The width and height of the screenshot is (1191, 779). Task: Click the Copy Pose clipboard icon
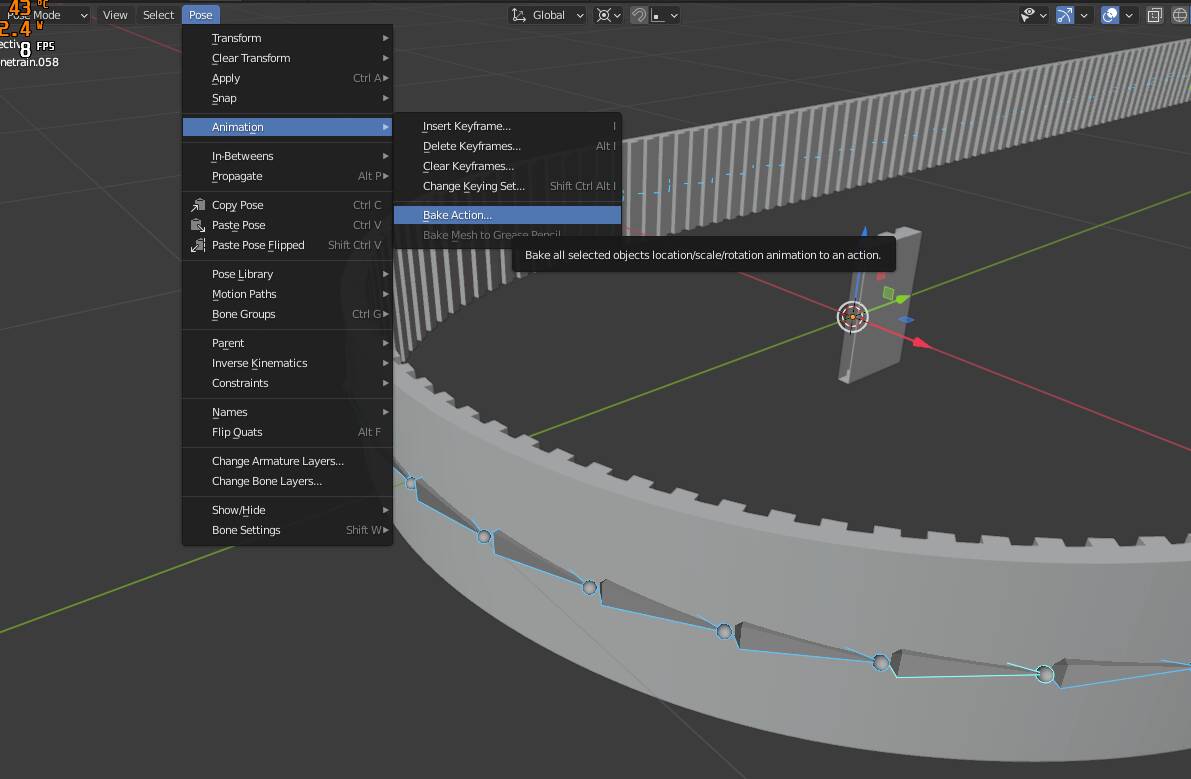(198, 205)
